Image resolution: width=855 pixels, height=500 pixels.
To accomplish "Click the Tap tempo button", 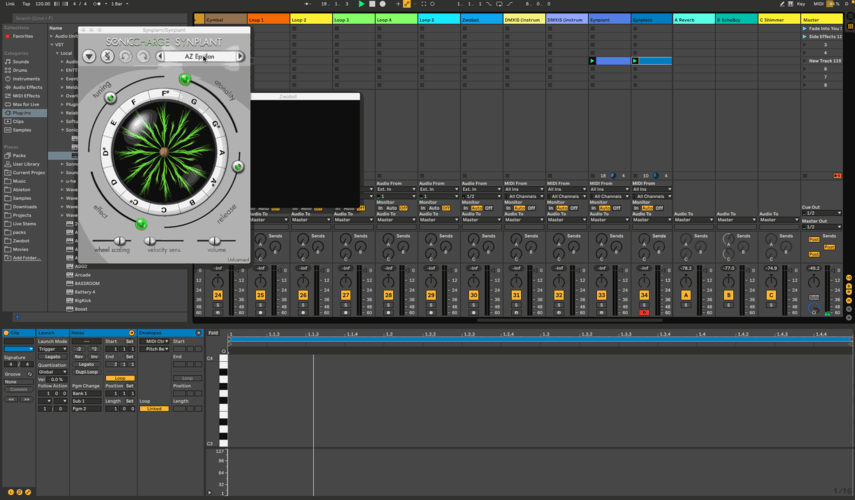I will coord(26,4).
